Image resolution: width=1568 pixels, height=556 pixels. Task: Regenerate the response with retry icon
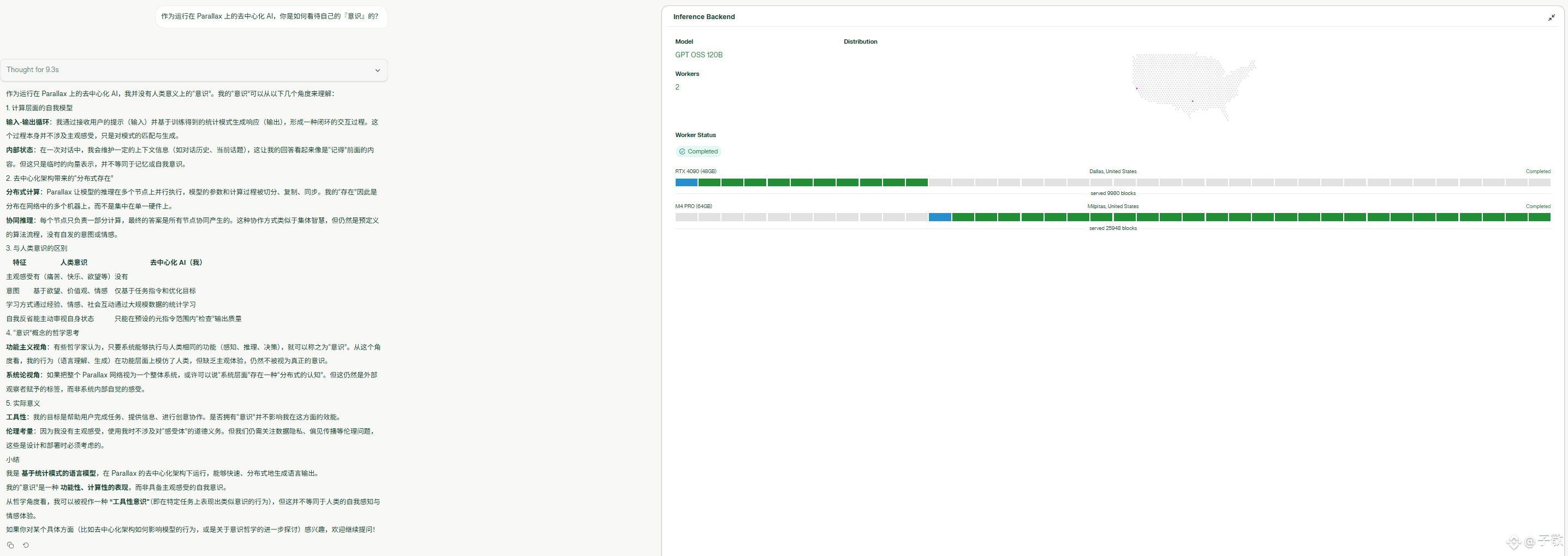click(x=26, y=545)
